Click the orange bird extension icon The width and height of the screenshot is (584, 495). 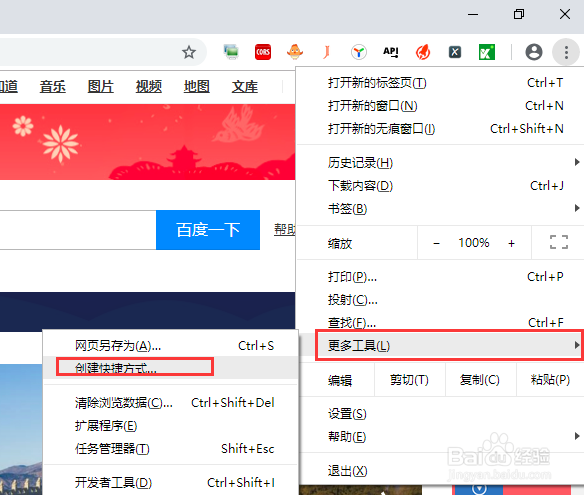pyautogui.click(x=295, y=52)
